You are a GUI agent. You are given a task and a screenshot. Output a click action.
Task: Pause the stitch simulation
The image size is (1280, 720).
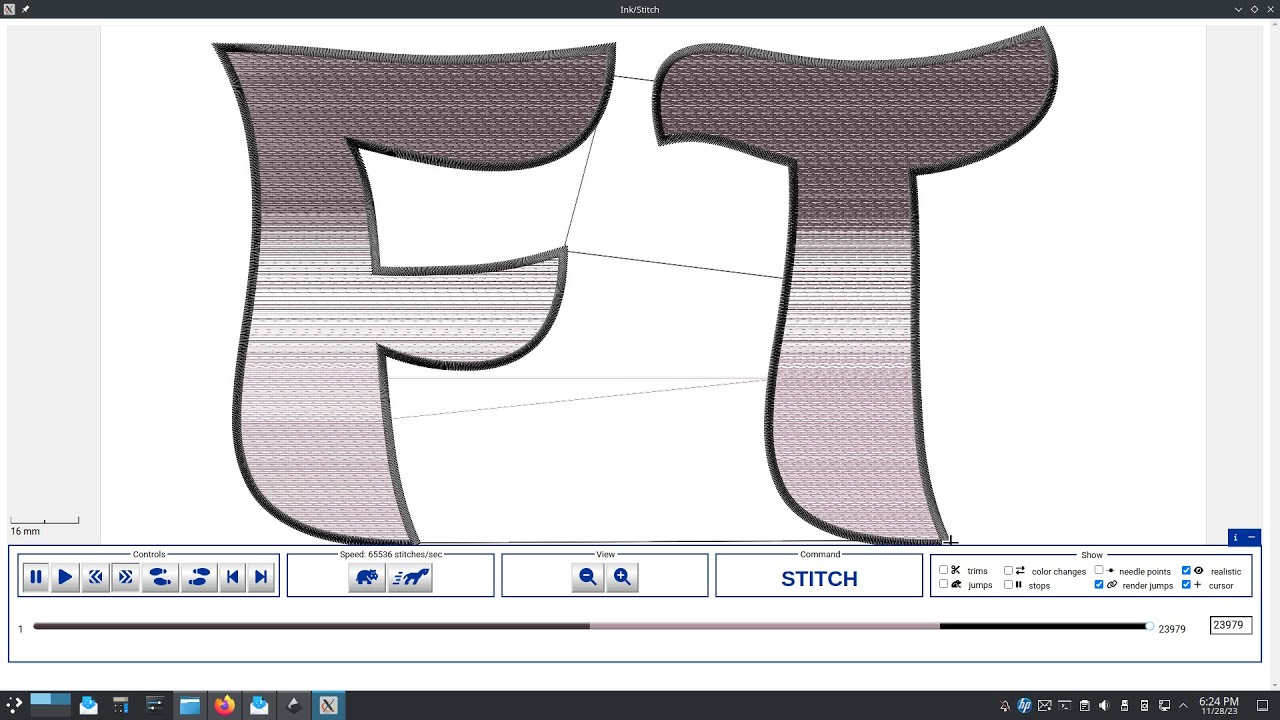(36, 577)
